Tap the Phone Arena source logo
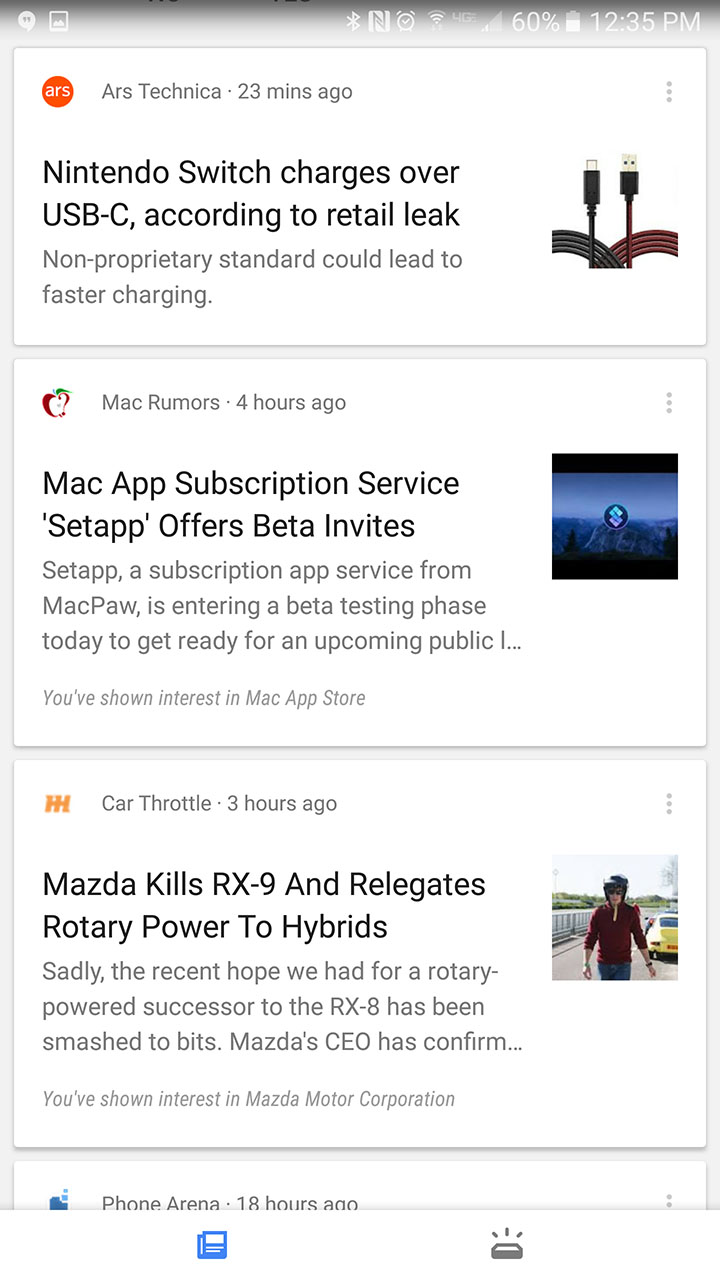 coord(59,1199)
